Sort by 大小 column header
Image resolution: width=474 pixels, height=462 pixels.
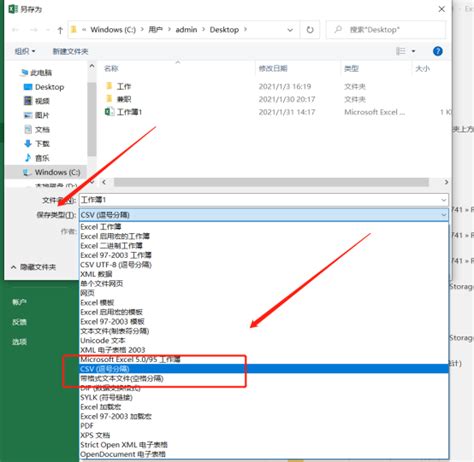click(422, 69)
